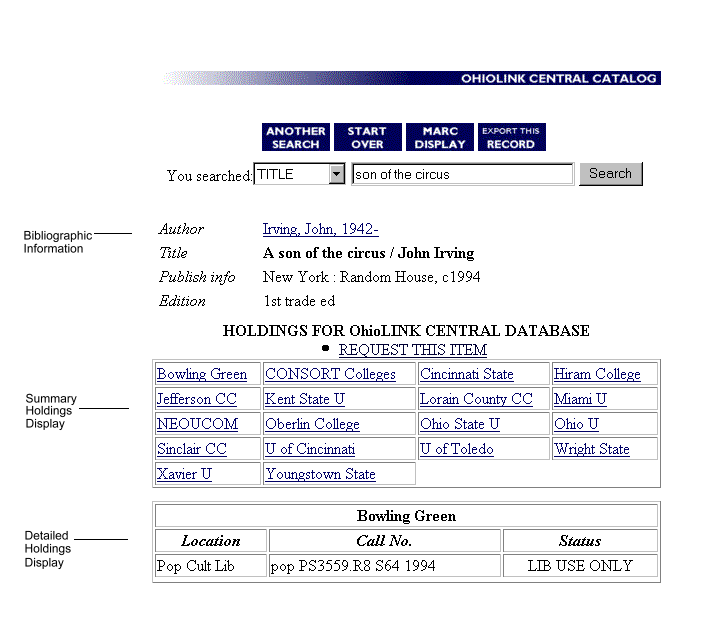Open Hiram College holdings link
The height and width of the screenshot is (625, 701).
click(x=597, y=374)
